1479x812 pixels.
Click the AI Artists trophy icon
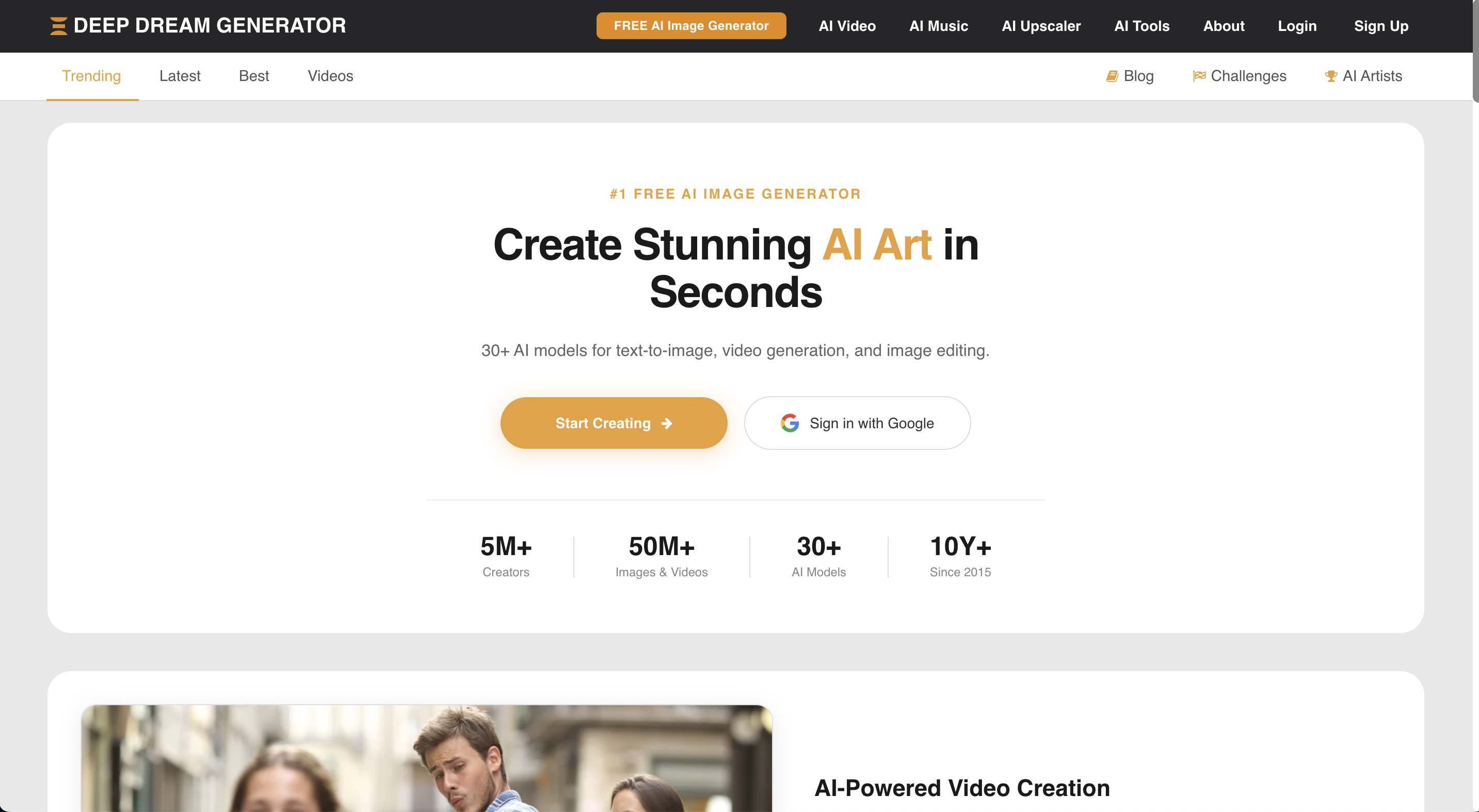1331,76
